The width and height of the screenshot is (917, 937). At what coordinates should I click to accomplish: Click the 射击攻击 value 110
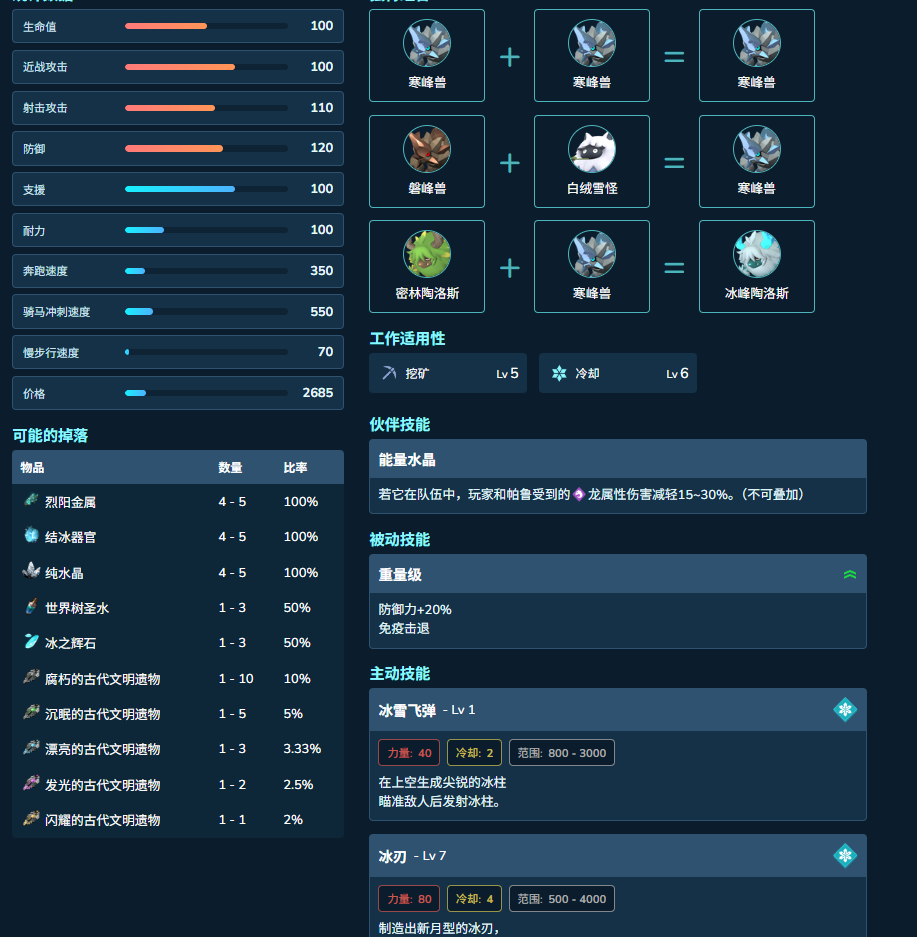pos(321,108)
